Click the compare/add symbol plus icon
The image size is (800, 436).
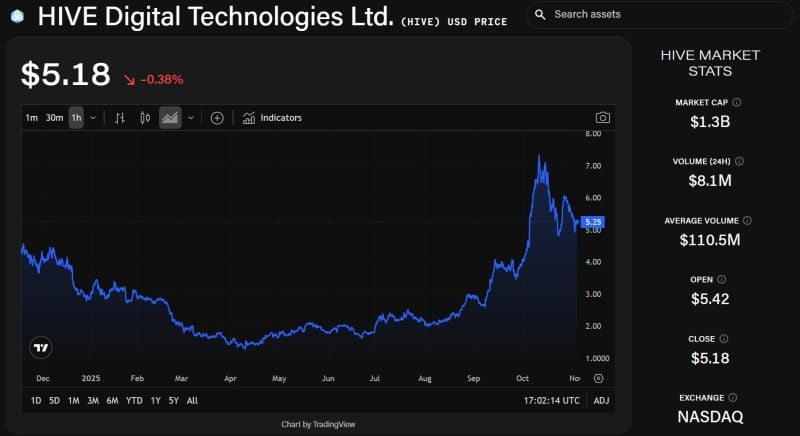[x=217, y=118]
